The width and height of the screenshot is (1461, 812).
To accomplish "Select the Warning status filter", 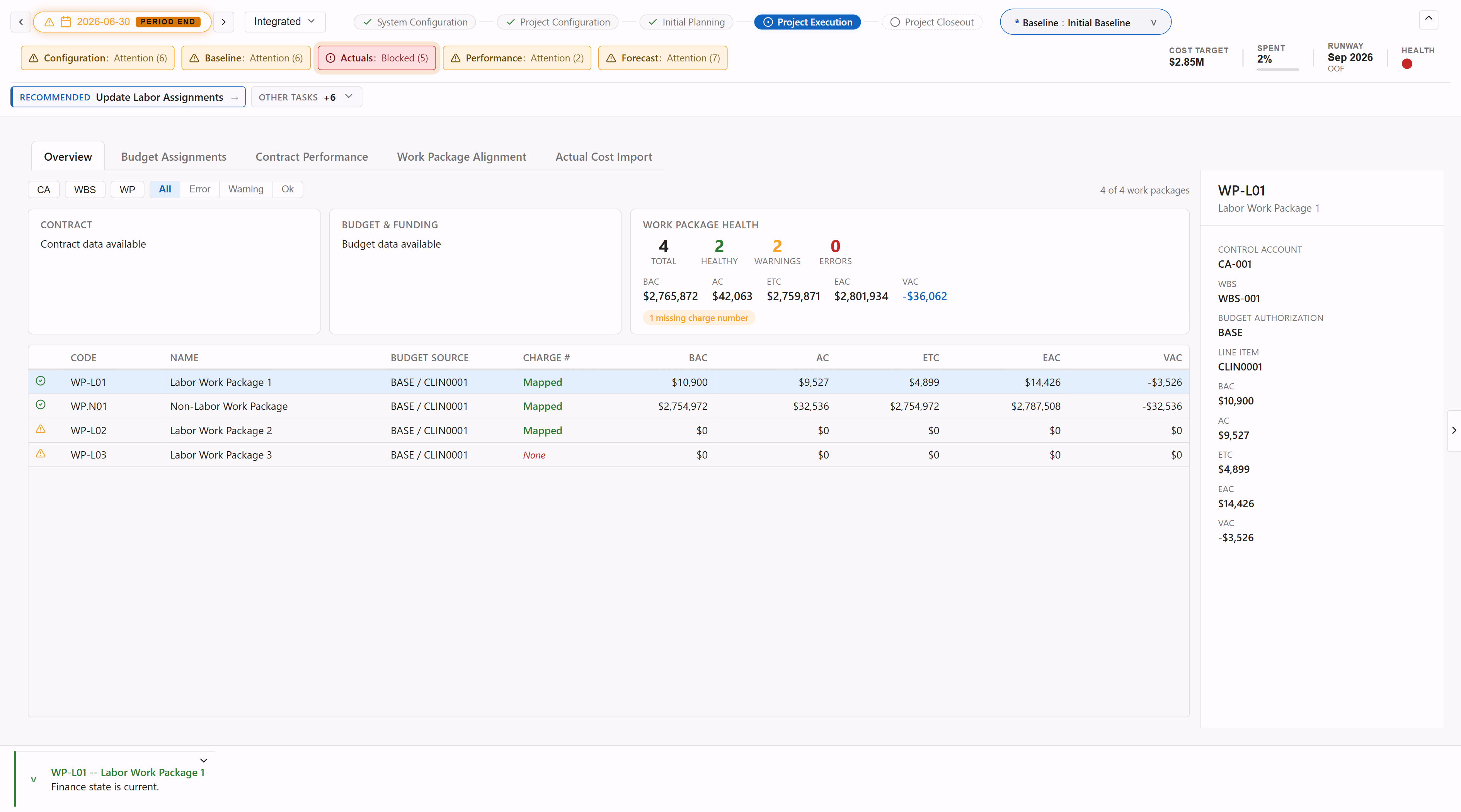I will [x=245, y=189].
